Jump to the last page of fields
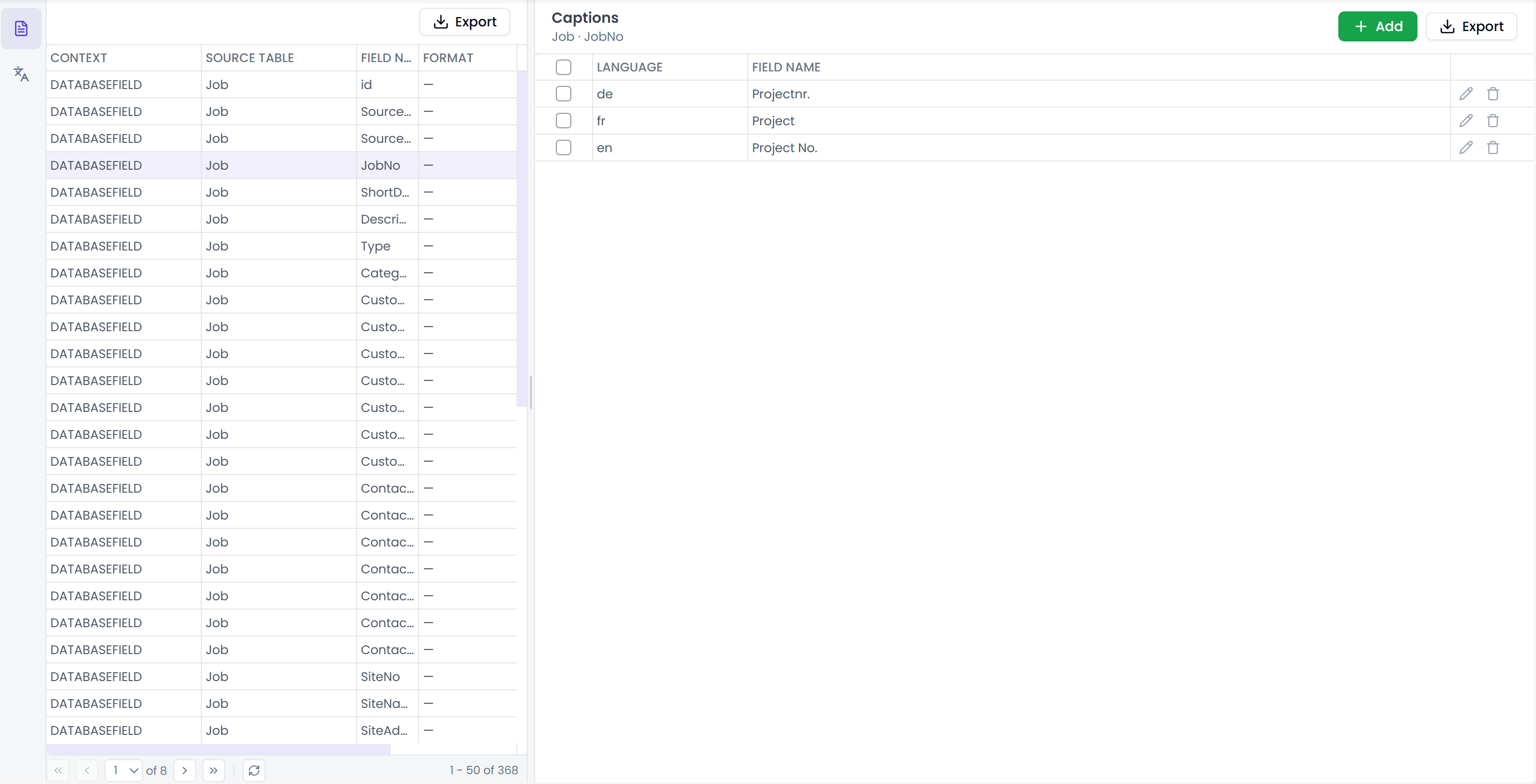The width and height of the screenshot is (1536, 784). 213,771
